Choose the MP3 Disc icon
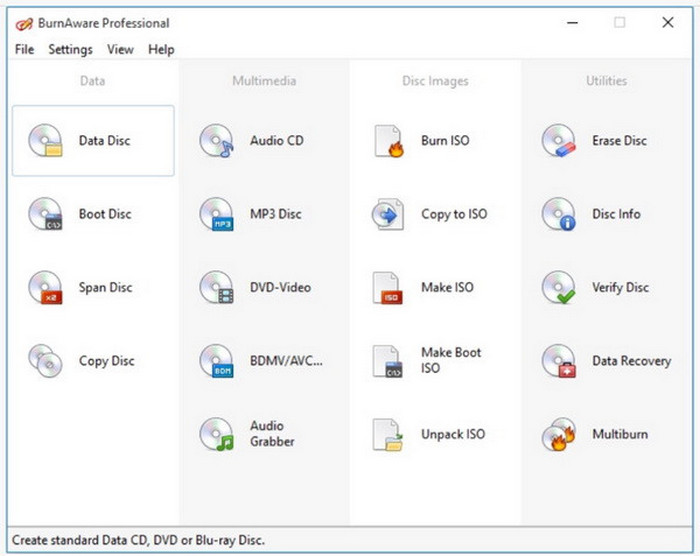The width and height of the screenshot is (700, 556). pyautogui.click(x=216, y=214)
